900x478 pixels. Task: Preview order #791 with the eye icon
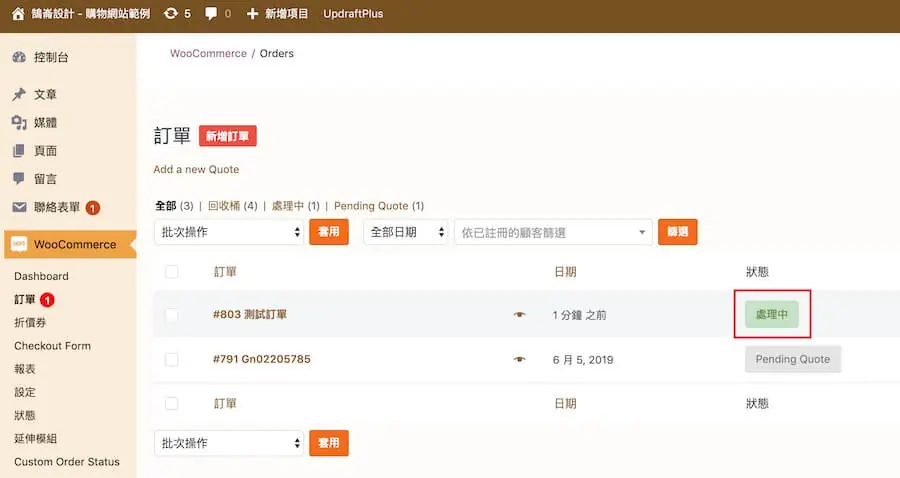tap(519, 359)
